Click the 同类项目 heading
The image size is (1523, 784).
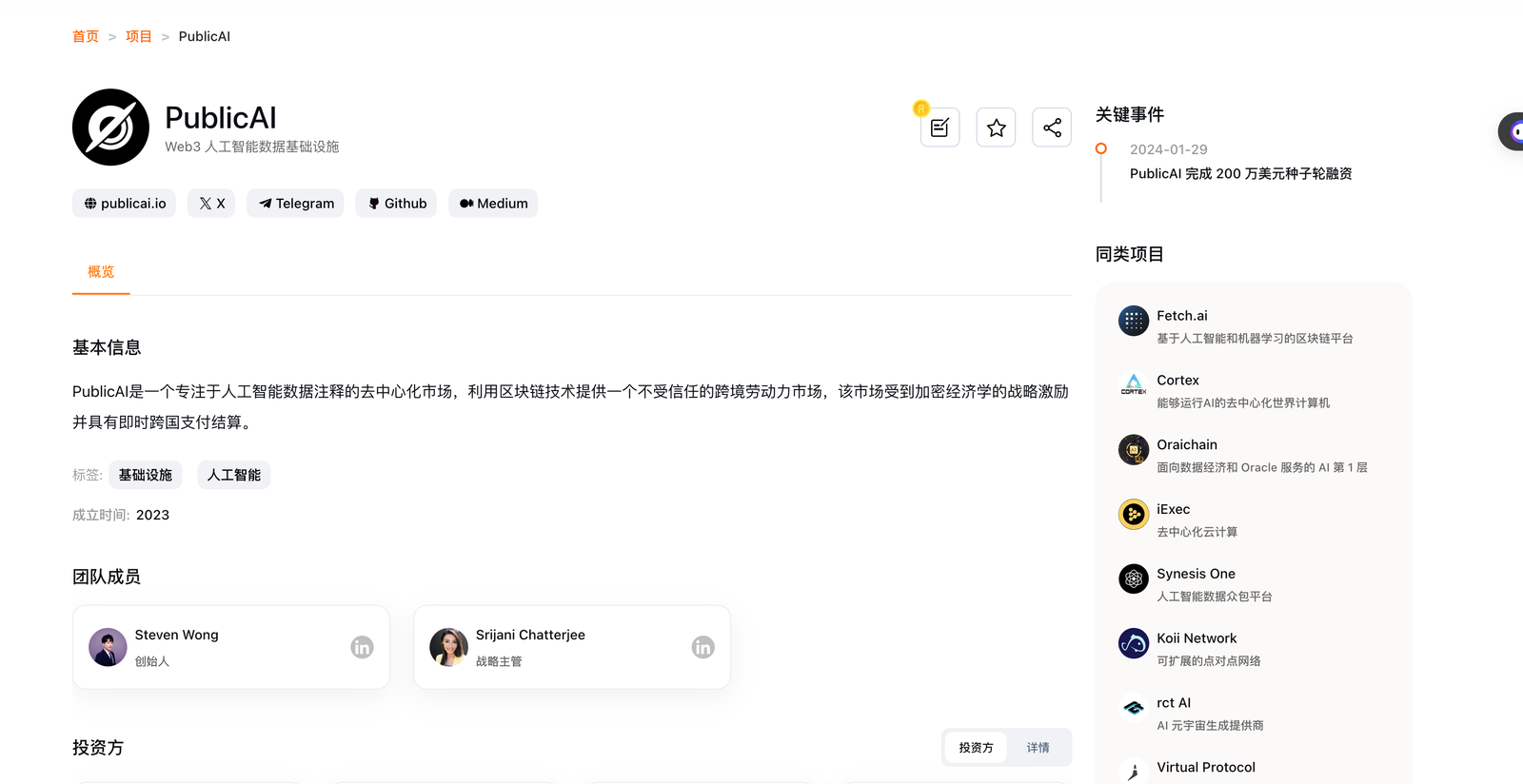1130,254
